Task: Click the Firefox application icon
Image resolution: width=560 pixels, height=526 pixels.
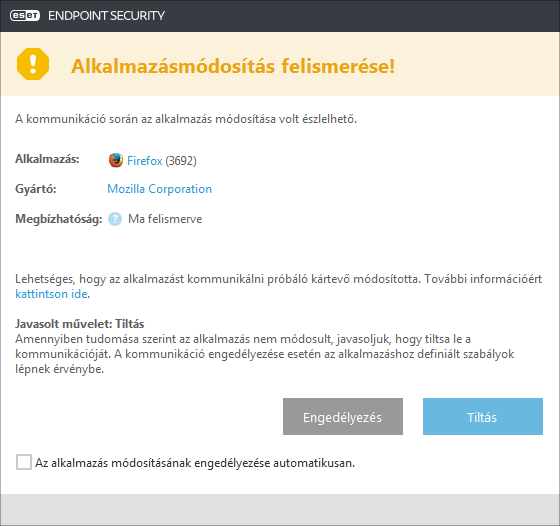Action: [x=116, y=160]
